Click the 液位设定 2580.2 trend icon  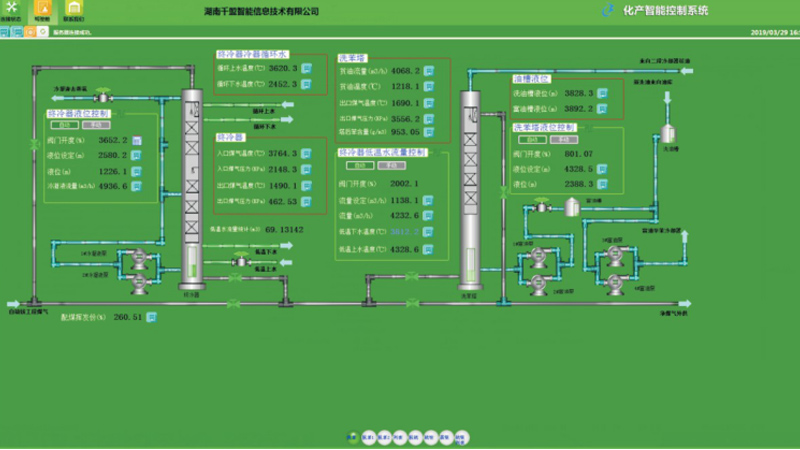pos(136,156)
